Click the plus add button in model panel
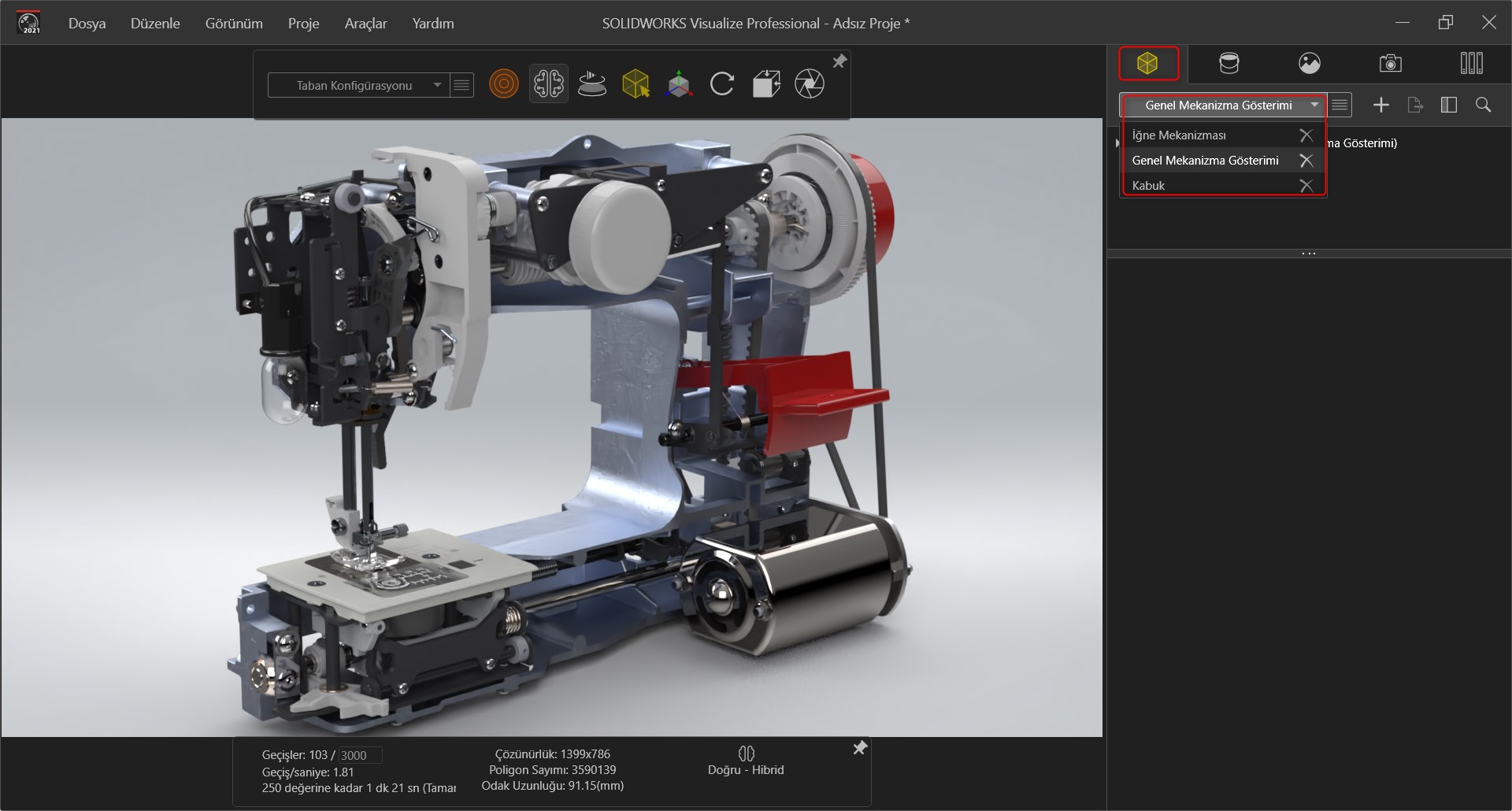1512x811 pixels. [x=1381, y=105]
